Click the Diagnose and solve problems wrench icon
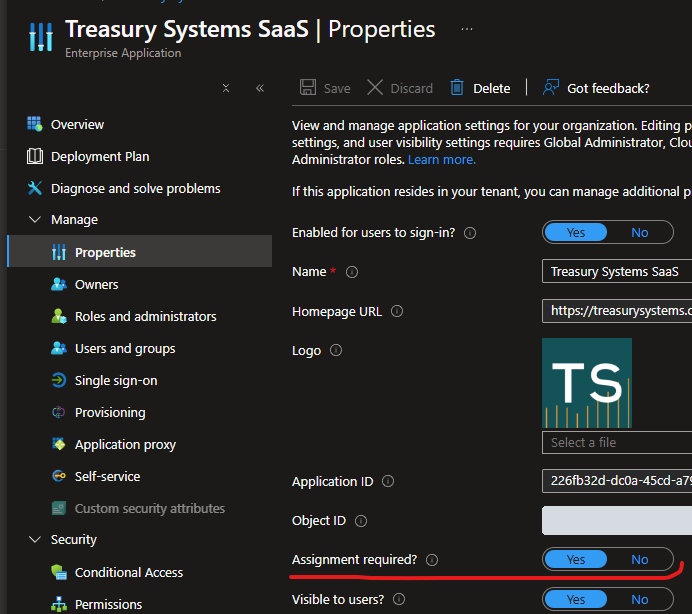The height and width of the screenshot is (614, 692). tap(35, 188)
